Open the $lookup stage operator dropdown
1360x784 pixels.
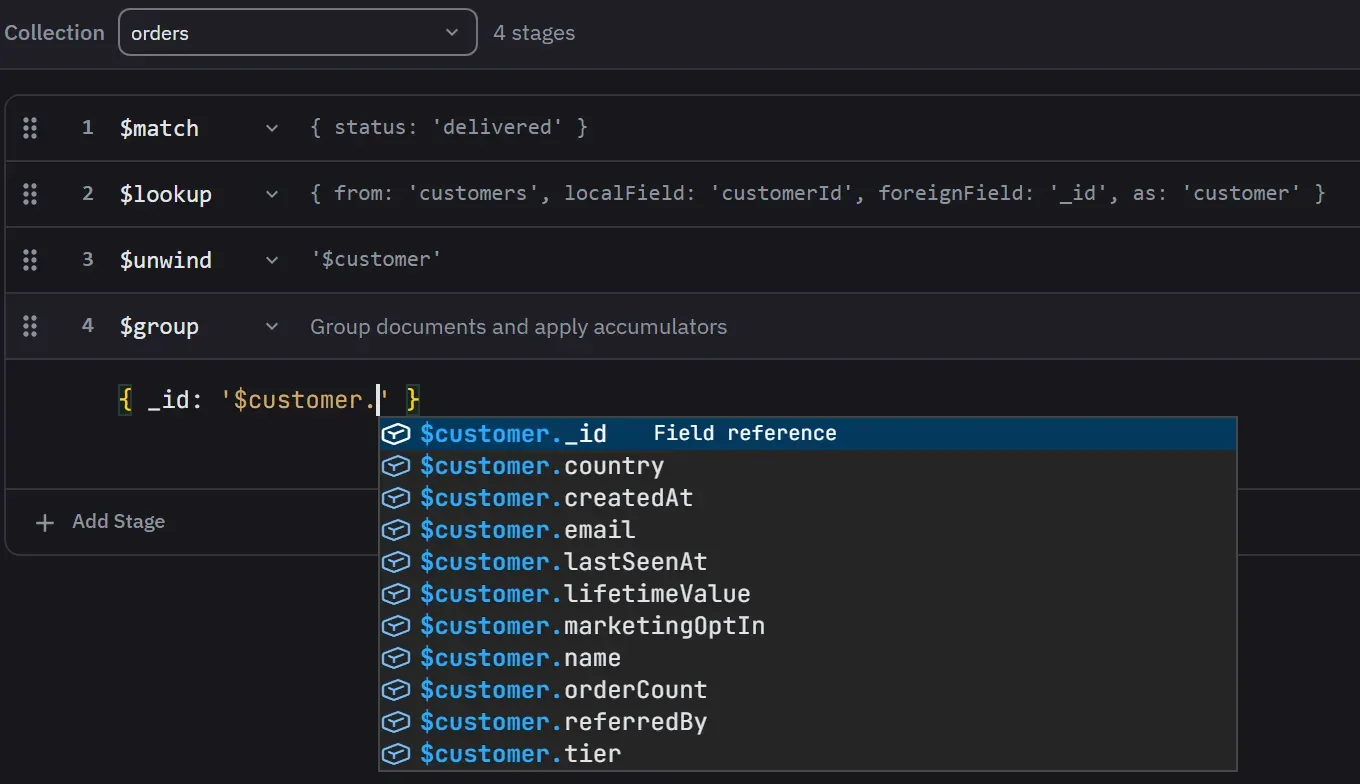coord(272,194)
